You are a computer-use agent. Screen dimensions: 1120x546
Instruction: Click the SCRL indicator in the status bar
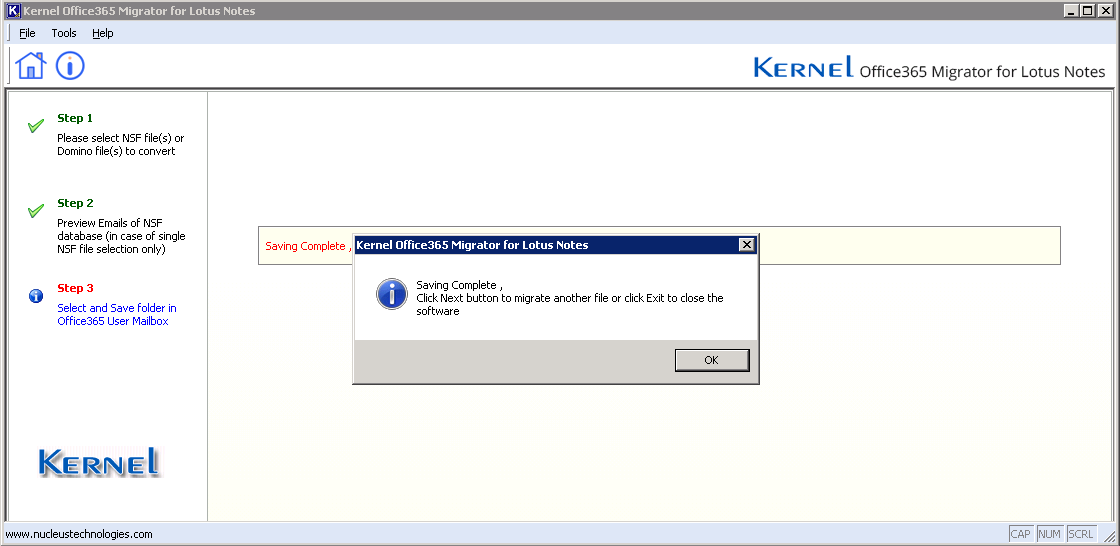(x=1081, y=534)
